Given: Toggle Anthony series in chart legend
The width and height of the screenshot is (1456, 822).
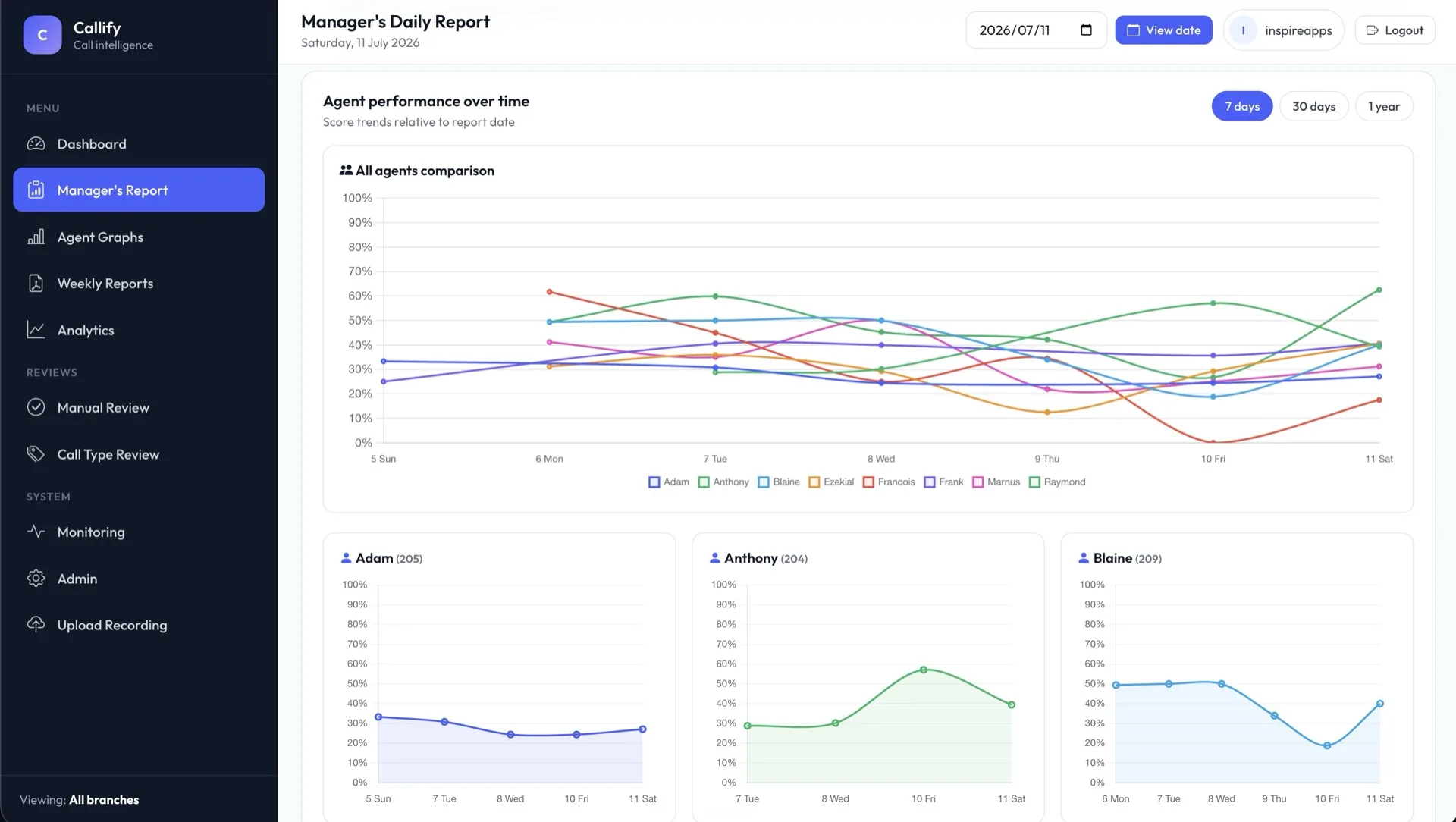Looking at the screenshot, I should (x=723, y=482).
